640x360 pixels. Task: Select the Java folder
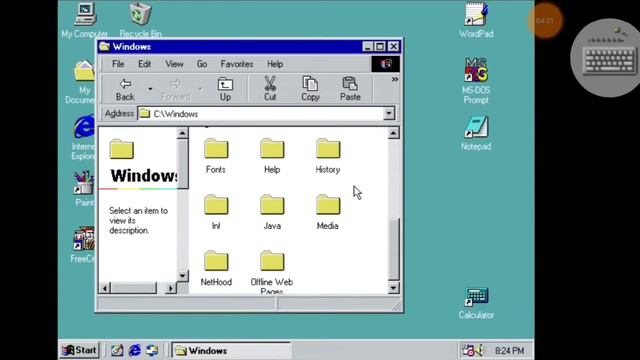(x=272, y=212)
